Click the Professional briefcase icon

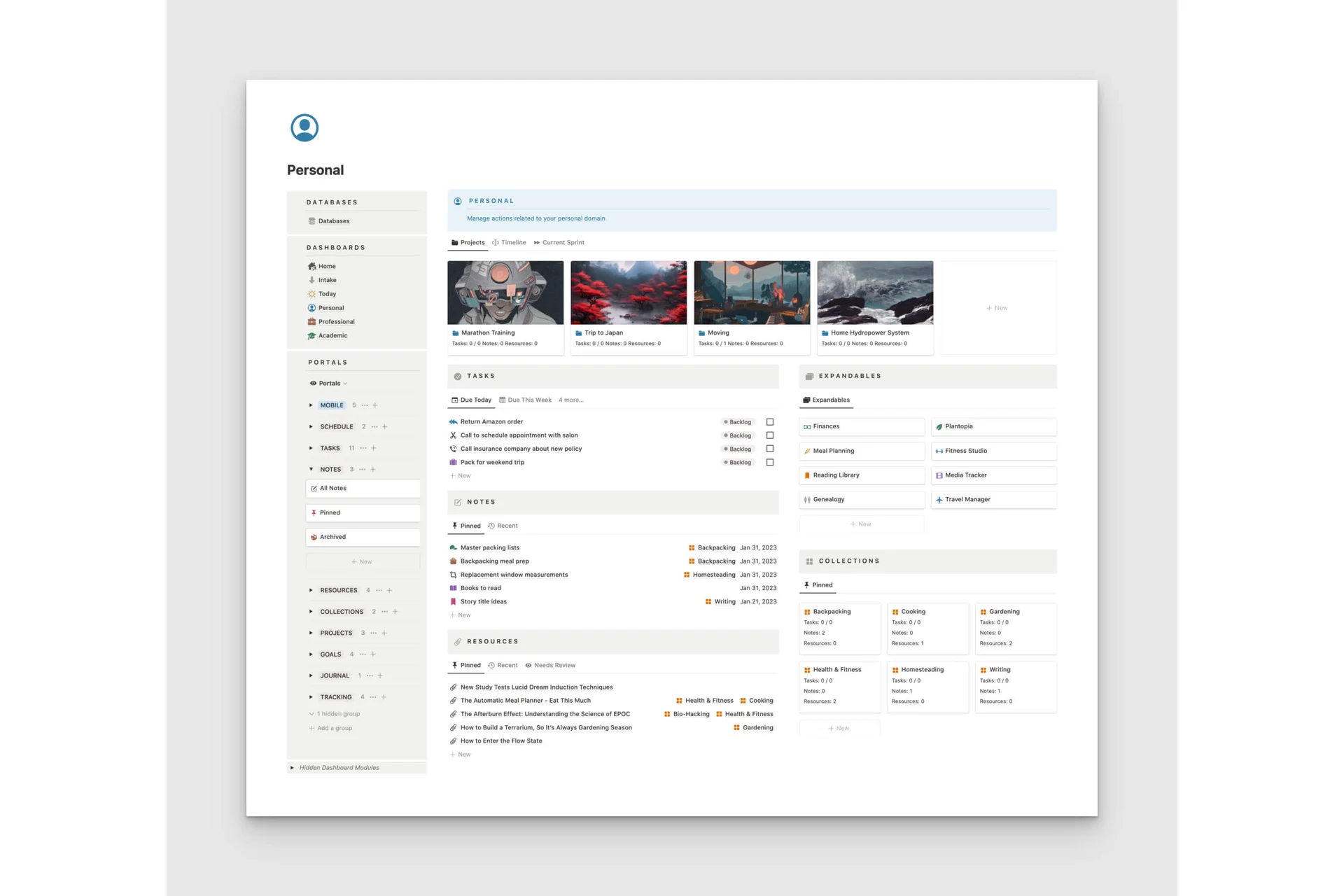(311, 322)
